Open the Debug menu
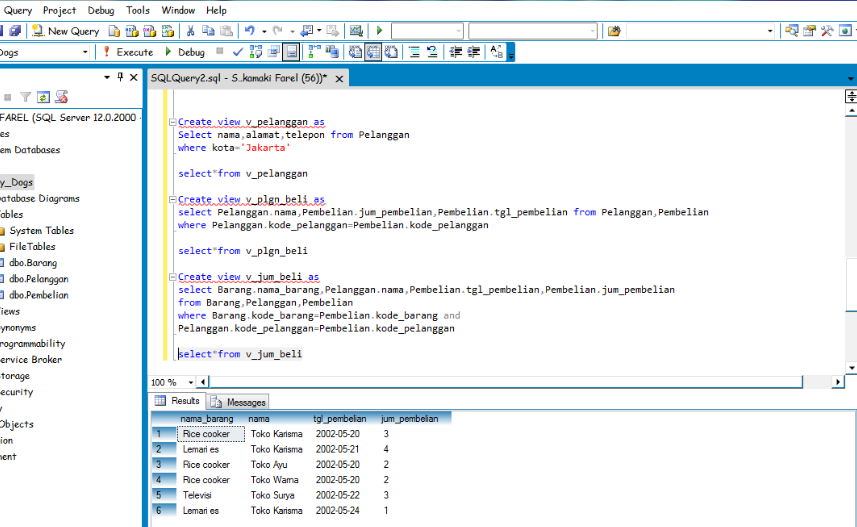Image resolution: width=857 pixels, height=527 pixels. pyautogui.click(x=101, y=10)
